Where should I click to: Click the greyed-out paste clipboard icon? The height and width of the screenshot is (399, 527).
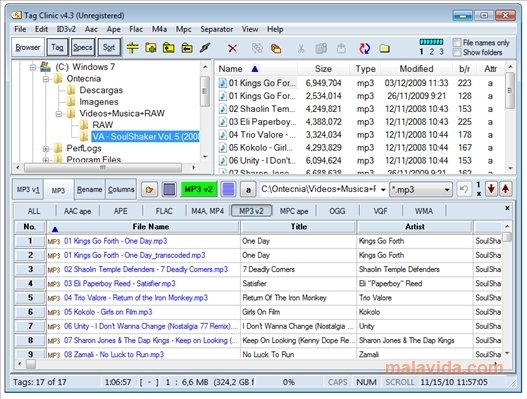(341, 48)
